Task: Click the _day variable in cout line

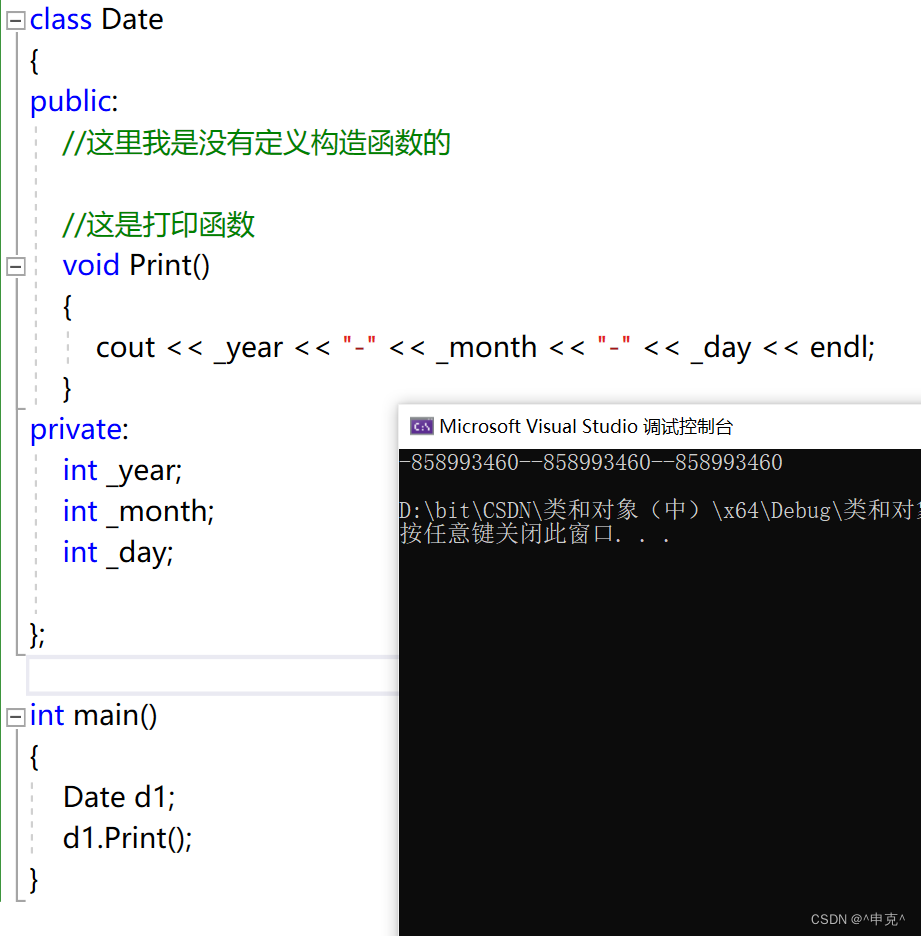Action: (721, 349)
